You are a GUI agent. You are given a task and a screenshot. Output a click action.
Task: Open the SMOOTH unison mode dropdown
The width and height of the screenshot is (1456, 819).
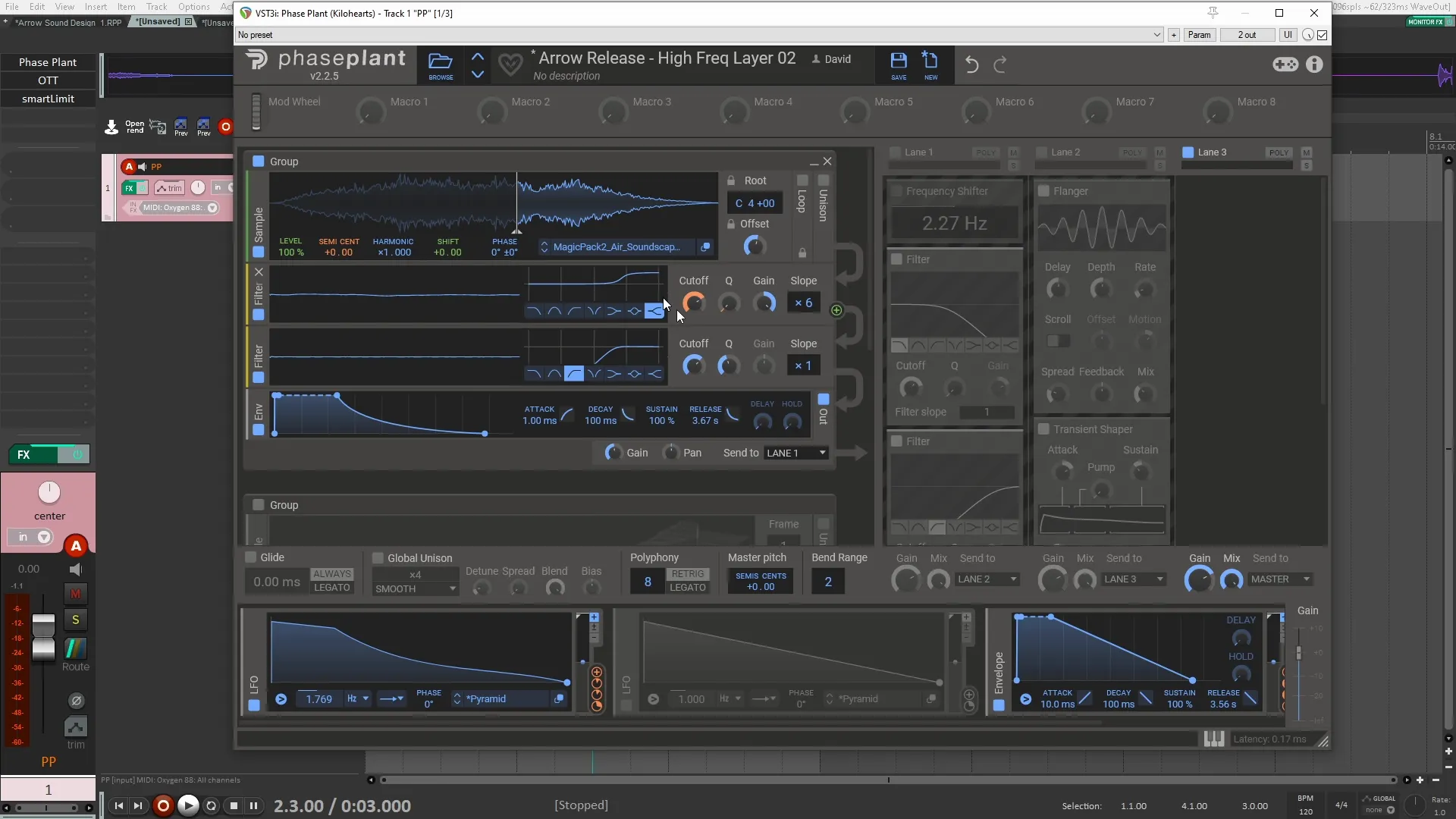point(416,588)
